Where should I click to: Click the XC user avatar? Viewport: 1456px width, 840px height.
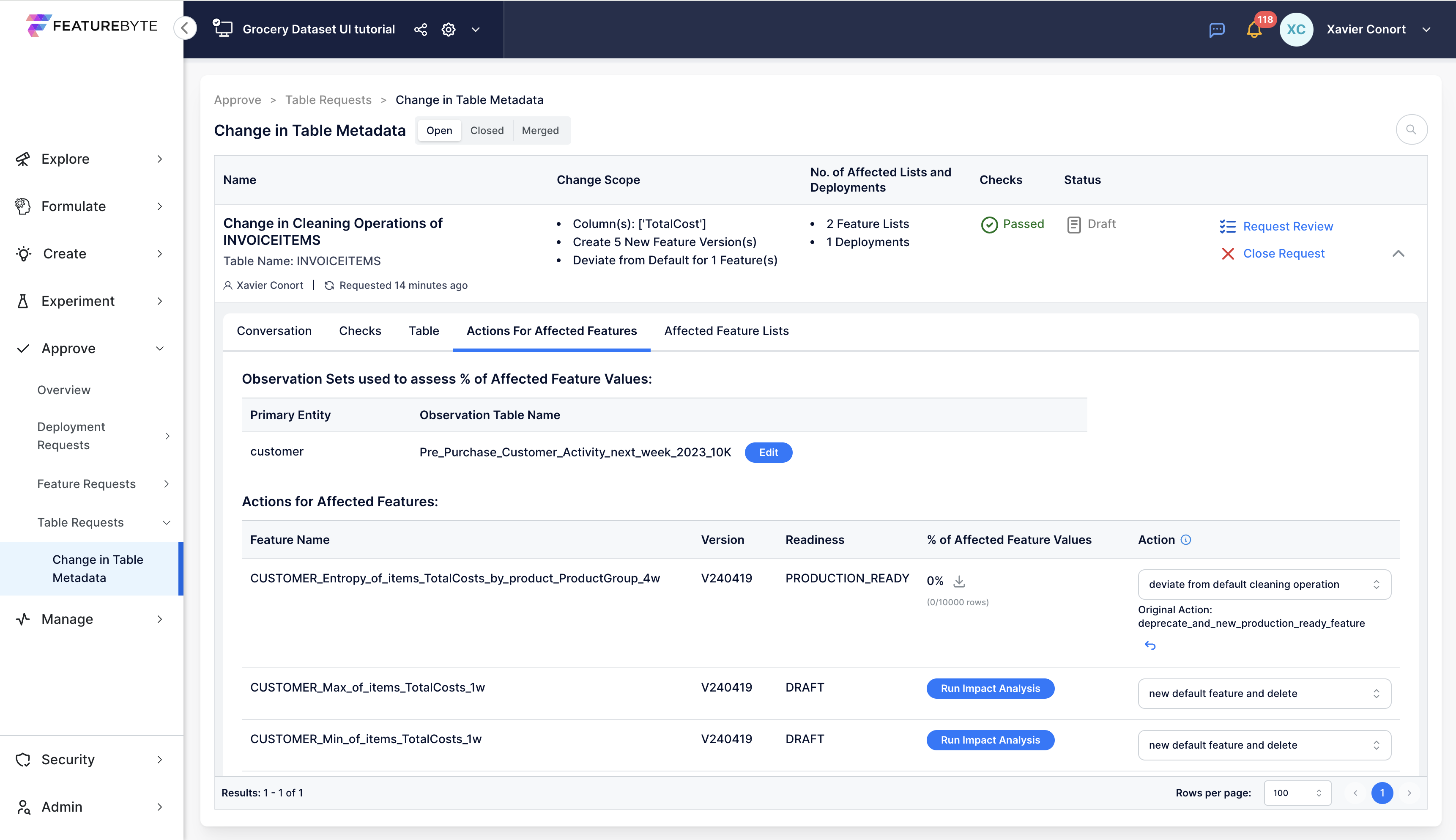(x=1296, y=30)
